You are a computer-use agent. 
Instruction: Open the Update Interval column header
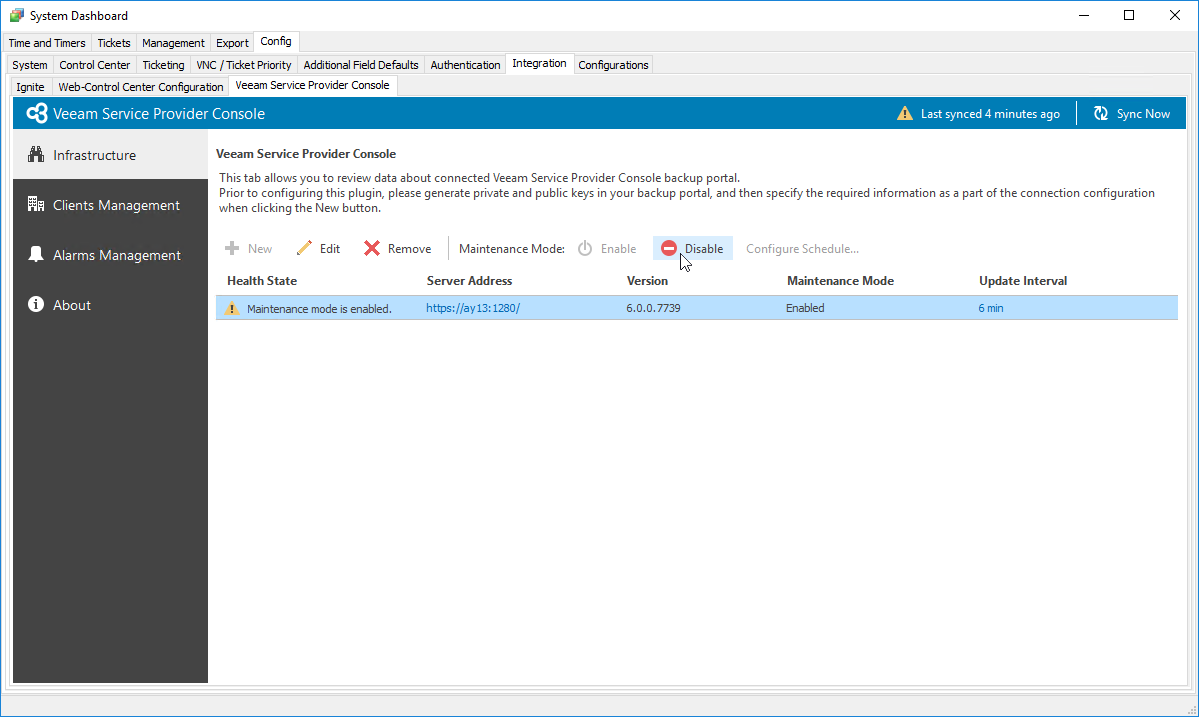tap(1022, 280)
